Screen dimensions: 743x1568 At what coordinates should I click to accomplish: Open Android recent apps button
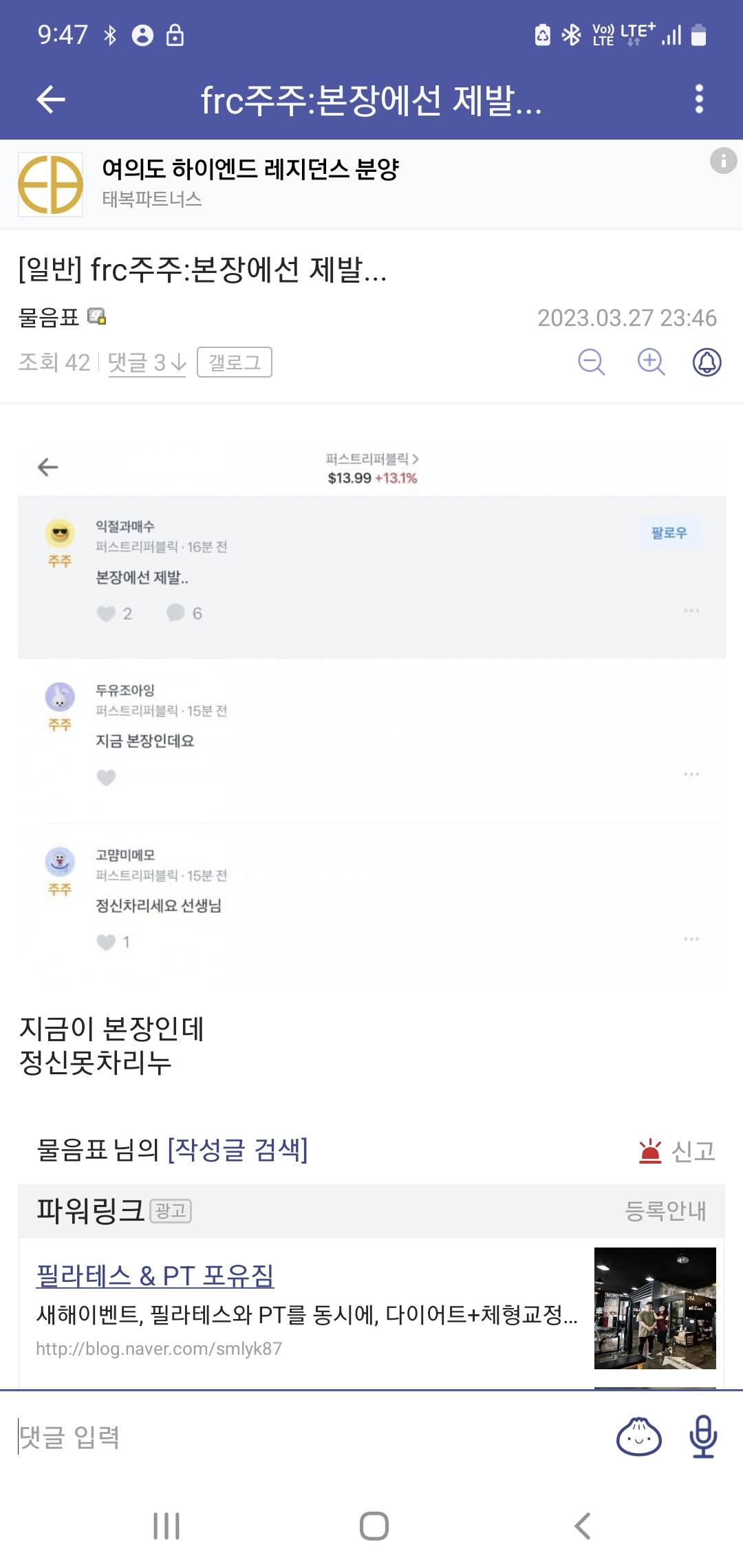166,1526
